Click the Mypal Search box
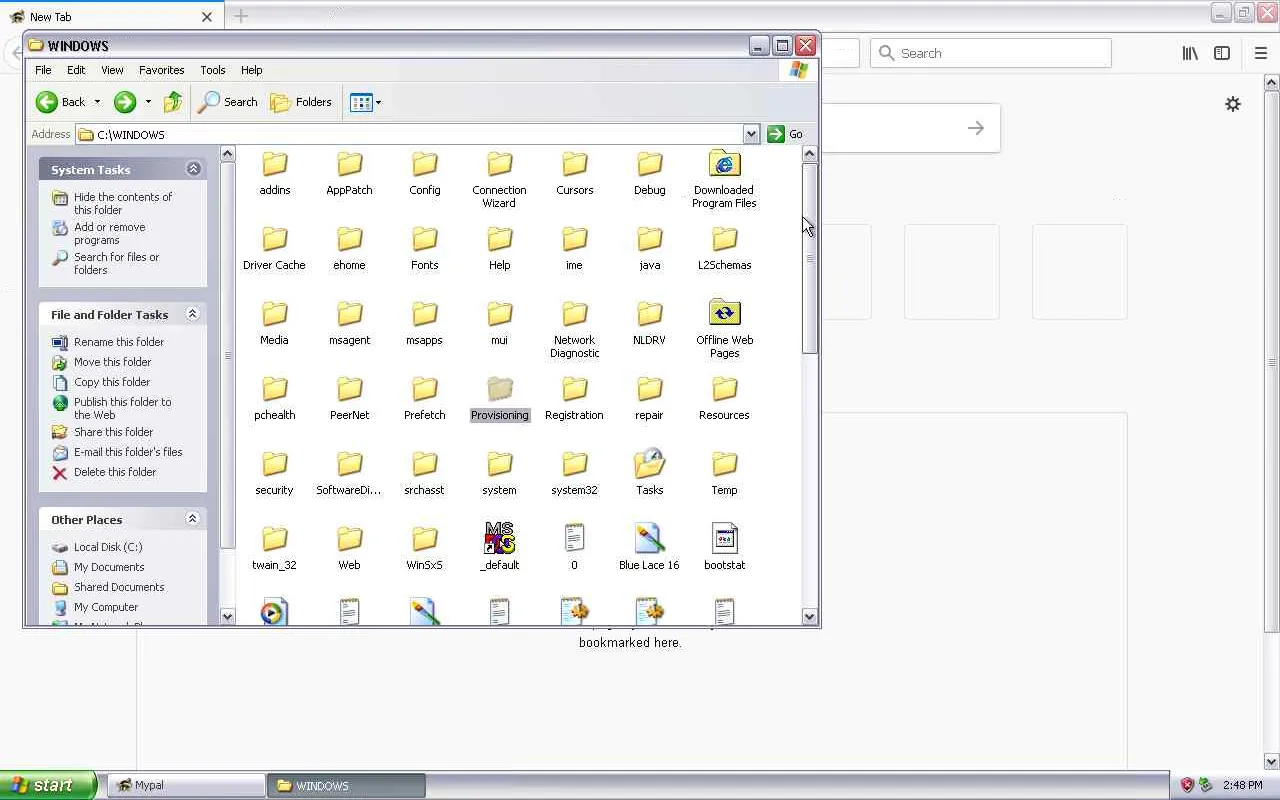Image resolution: width=1280 pixels, height=800 pixels. point(991,53)
